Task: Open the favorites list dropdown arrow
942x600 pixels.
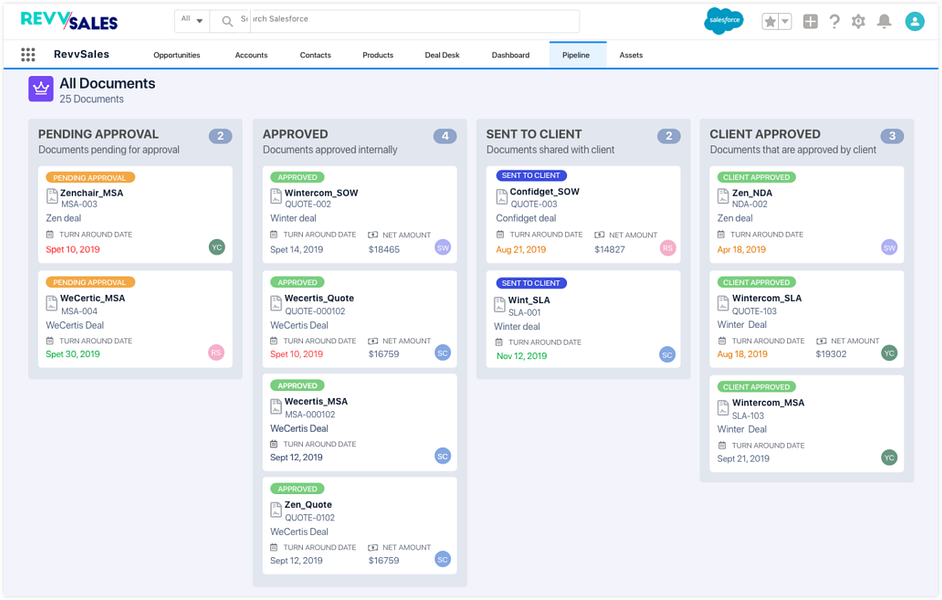Action: point(785,22)
